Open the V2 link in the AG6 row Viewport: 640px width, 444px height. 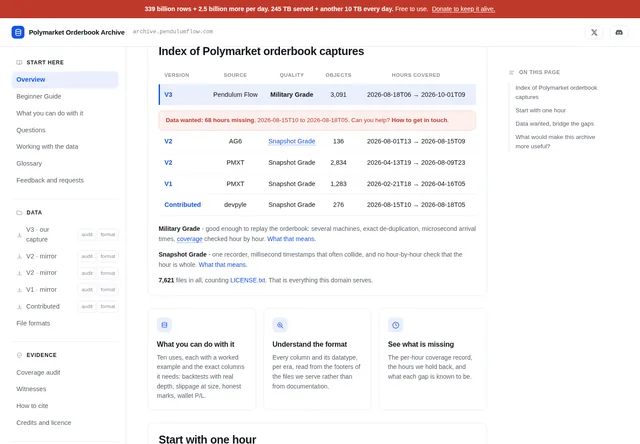[168, 141]
